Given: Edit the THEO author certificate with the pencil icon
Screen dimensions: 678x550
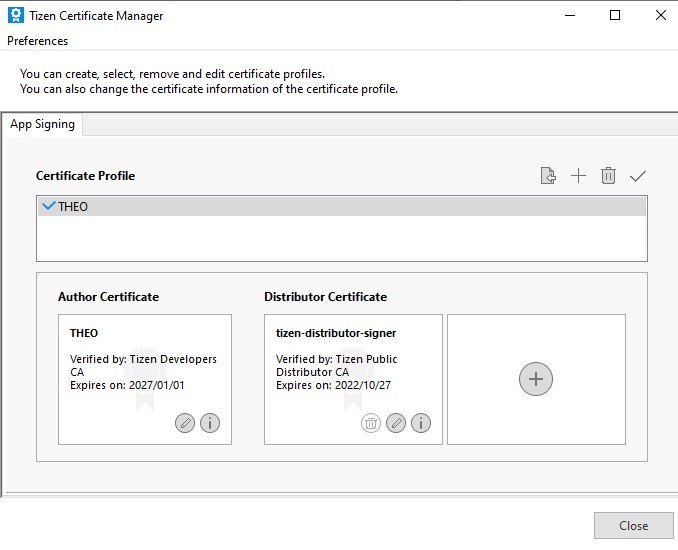Looking at the screenshot, I should (185, 423).
